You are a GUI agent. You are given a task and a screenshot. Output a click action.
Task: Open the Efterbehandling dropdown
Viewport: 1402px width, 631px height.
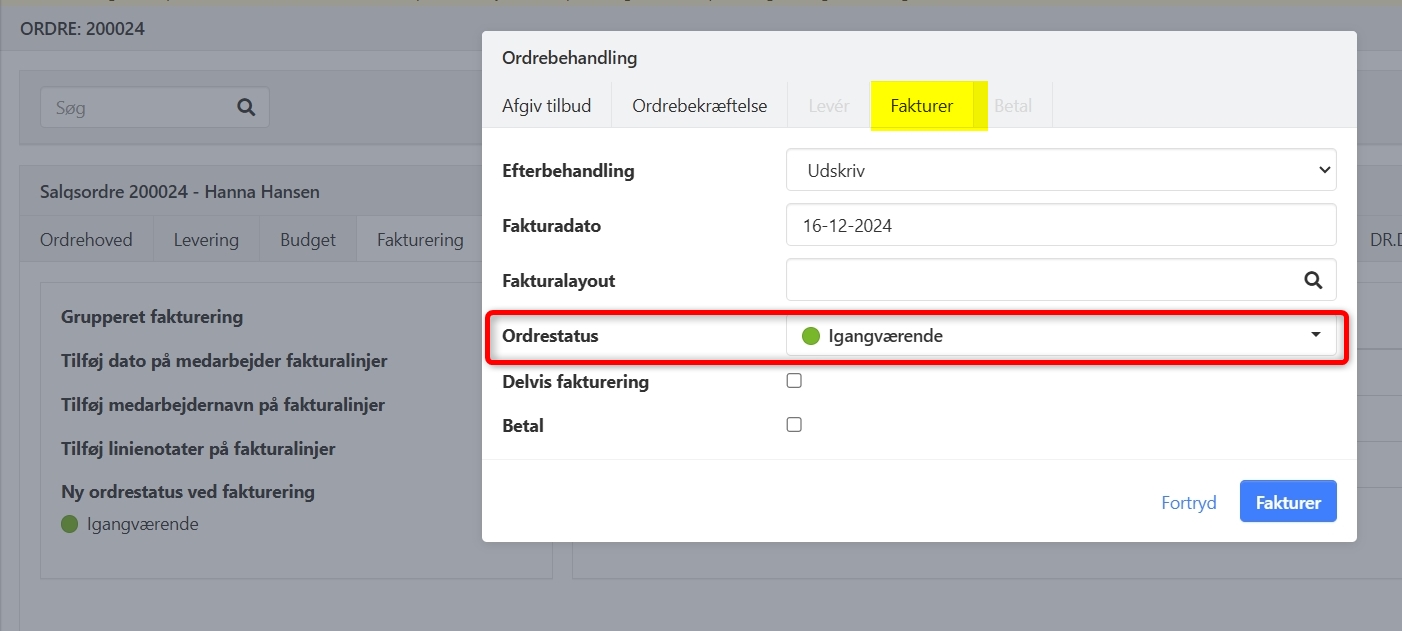[x=1061, y=171]
